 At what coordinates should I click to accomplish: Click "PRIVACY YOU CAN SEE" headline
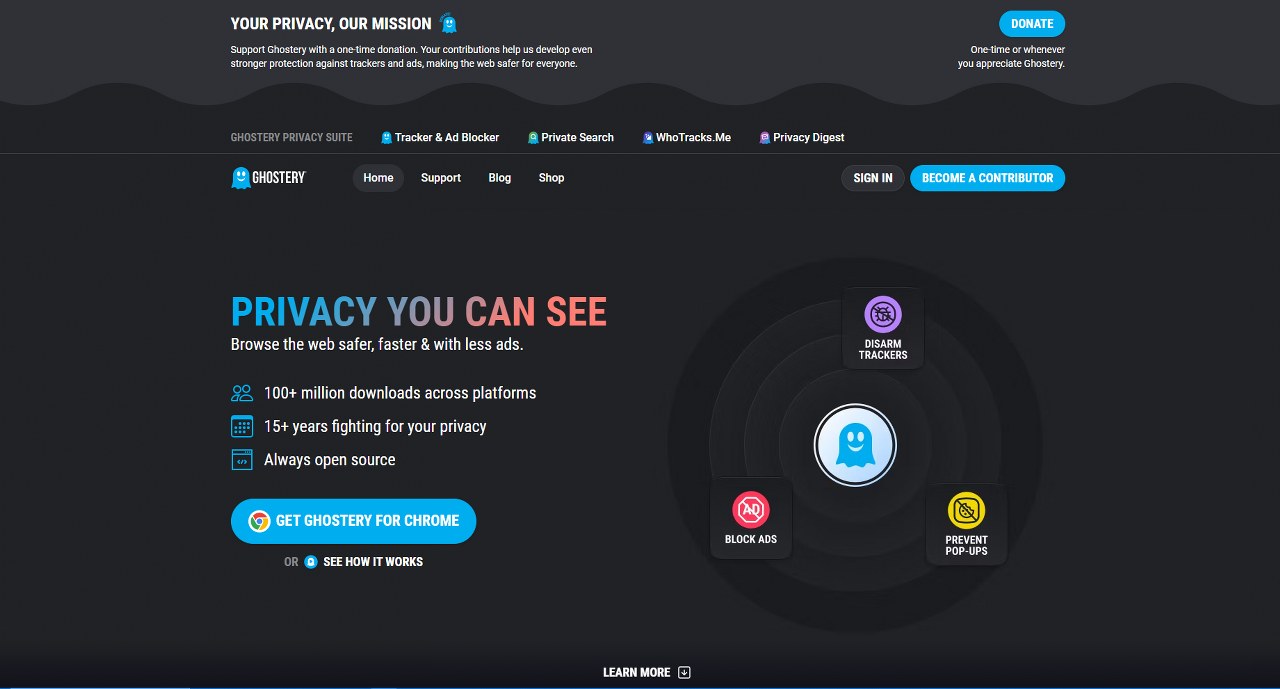click(x=419, y=312)
